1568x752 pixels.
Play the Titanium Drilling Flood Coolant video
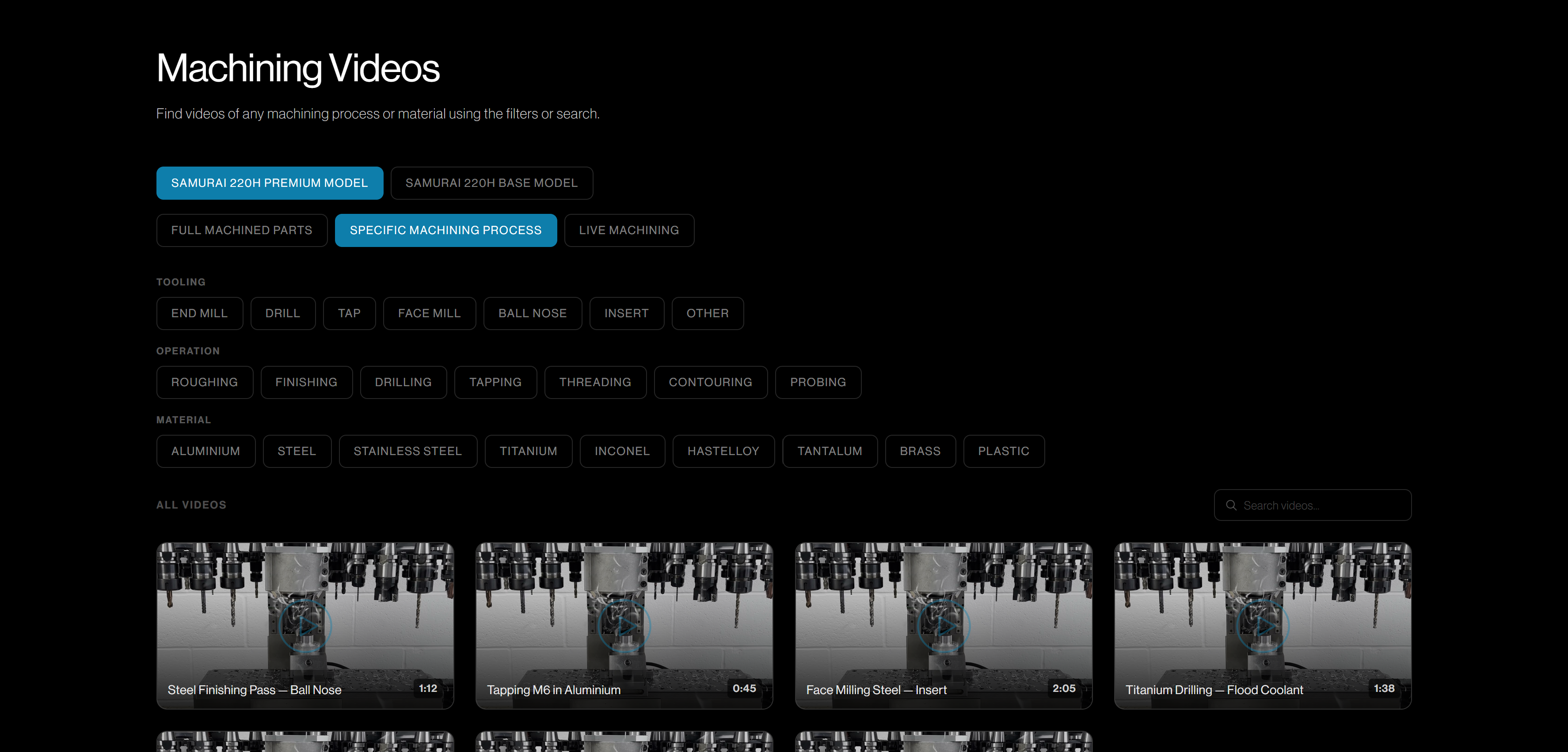pyautogui.click(x=1263, y=626)
